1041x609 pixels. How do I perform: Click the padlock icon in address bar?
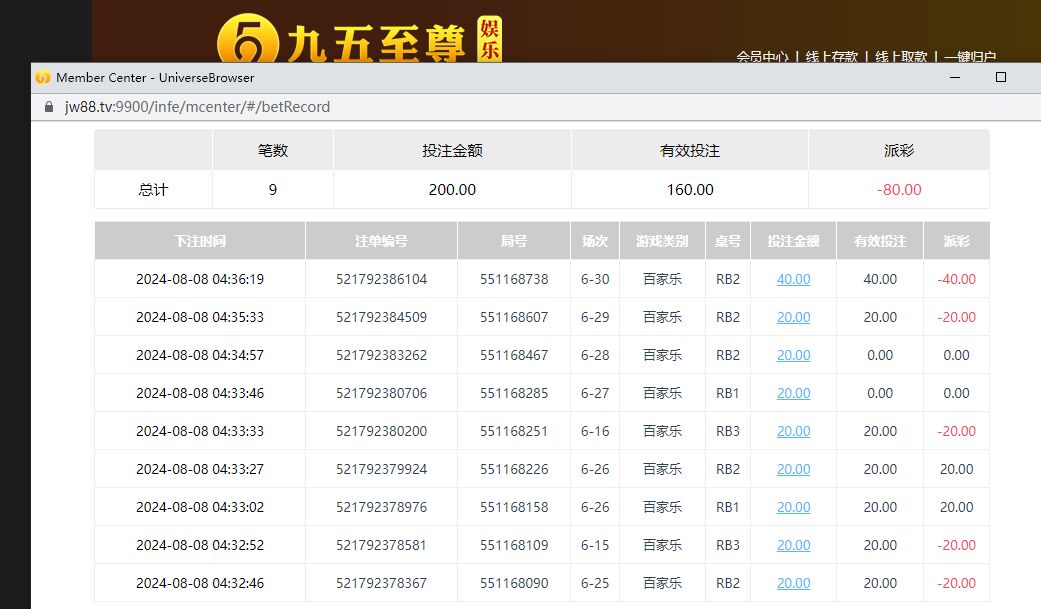click(x=47, y=107)
